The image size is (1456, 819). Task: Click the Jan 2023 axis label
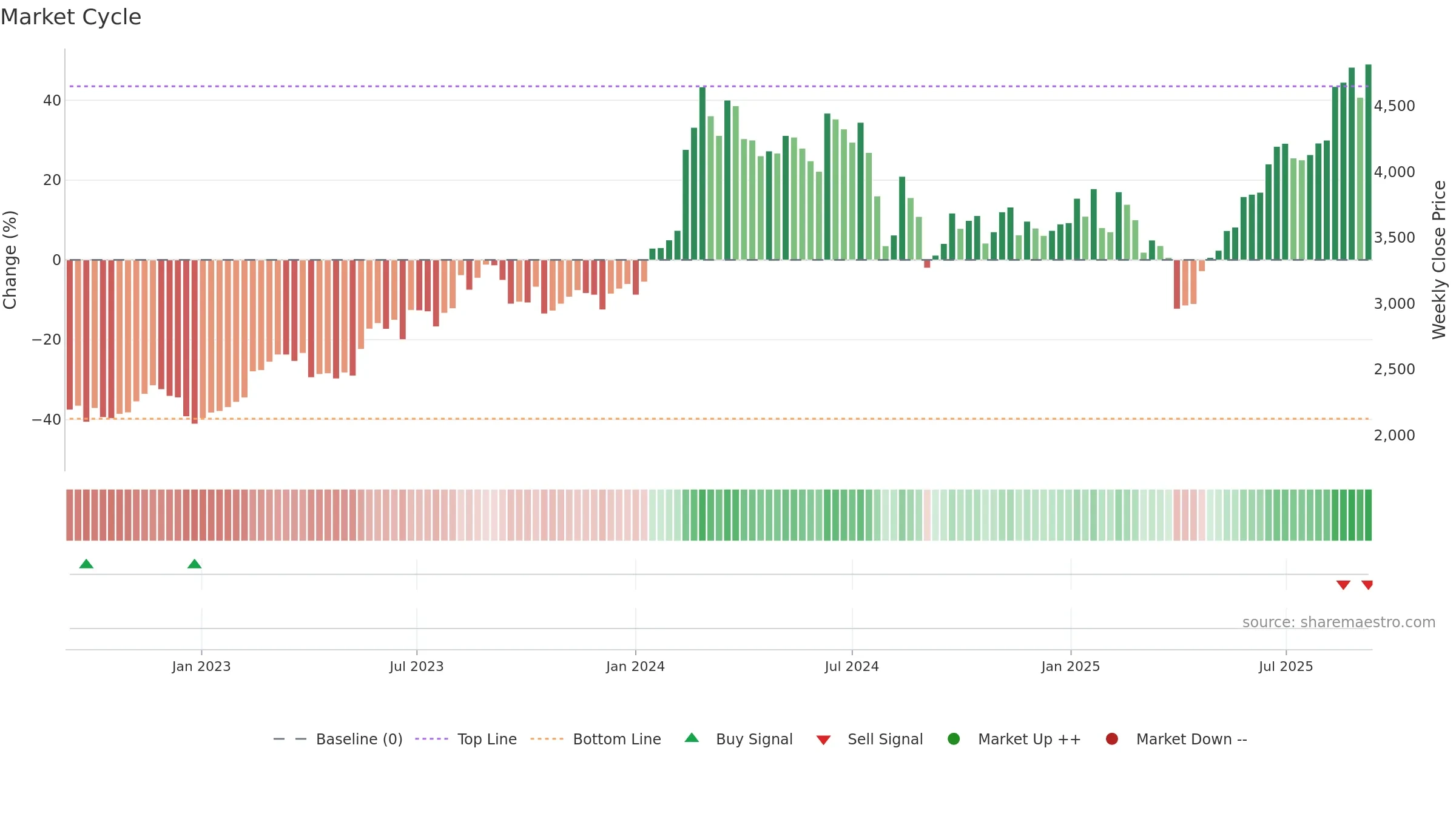coord(201,666)
